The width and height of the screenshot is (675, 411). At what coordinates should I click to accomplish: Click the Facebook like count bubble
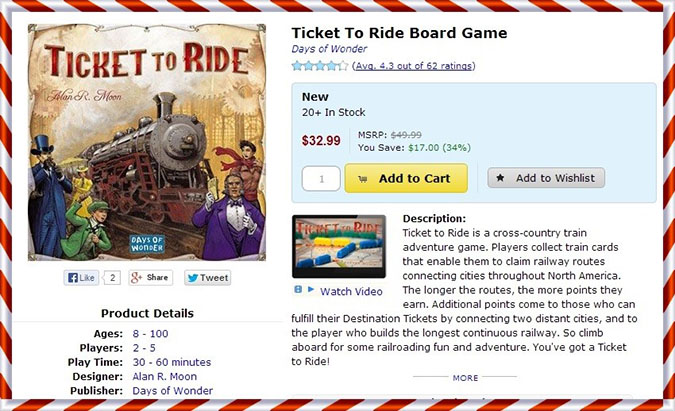(113, 277)
